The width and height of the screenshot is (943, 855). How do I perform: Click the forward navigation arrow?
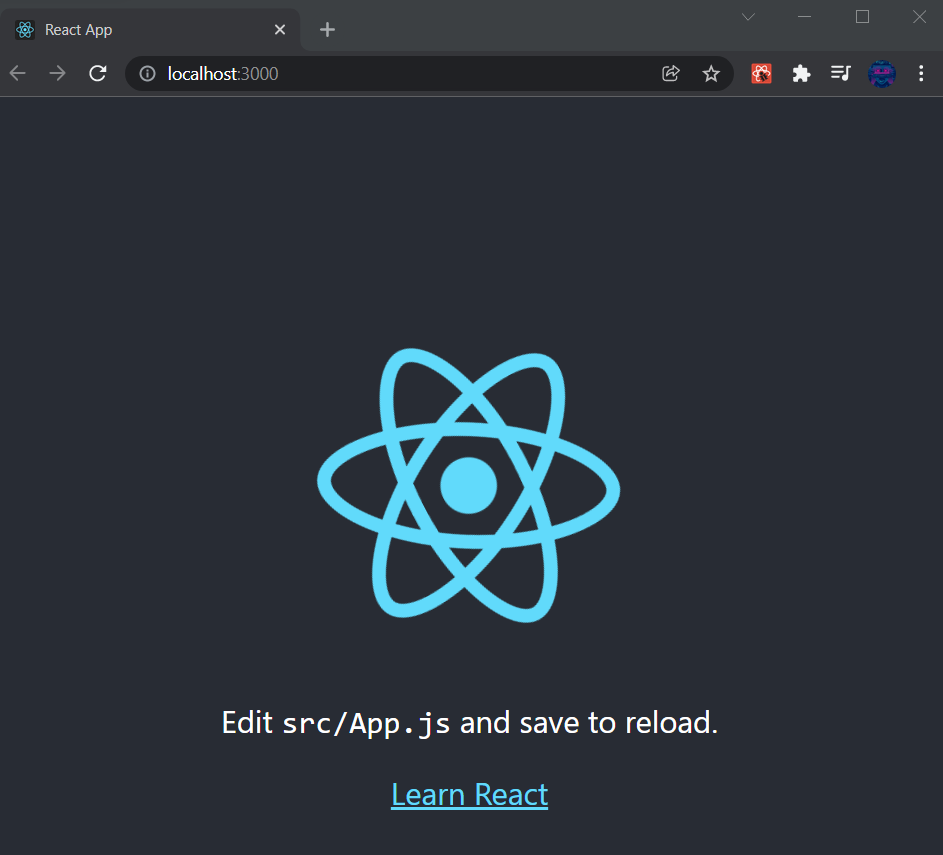pos(57,73)
